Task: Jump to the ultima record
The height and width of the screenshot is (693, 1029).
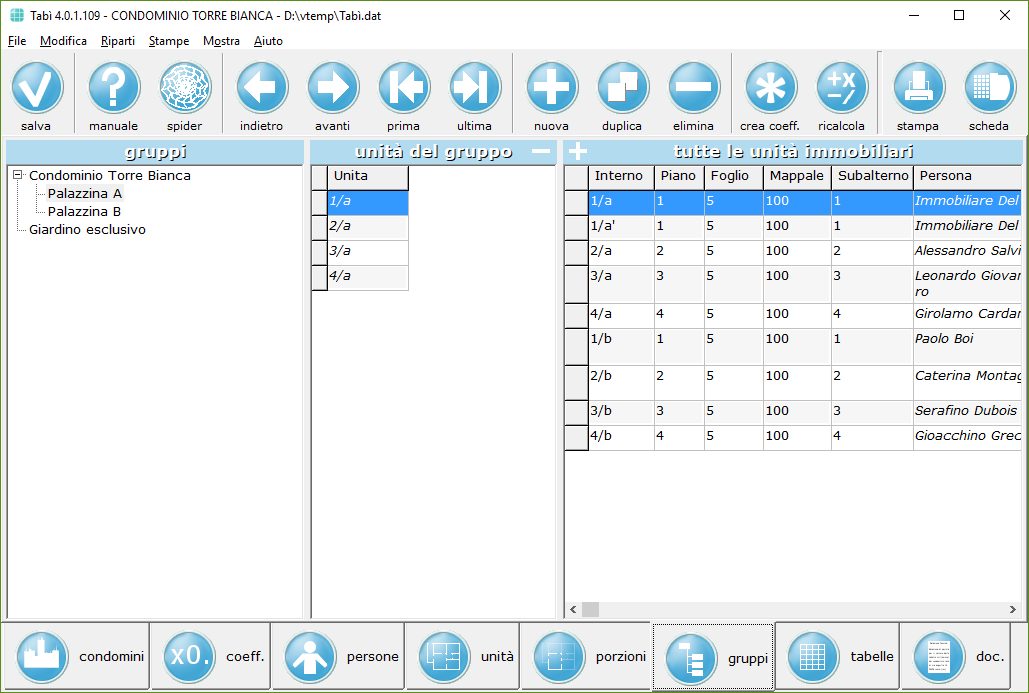Action: [x=474, y=88]
